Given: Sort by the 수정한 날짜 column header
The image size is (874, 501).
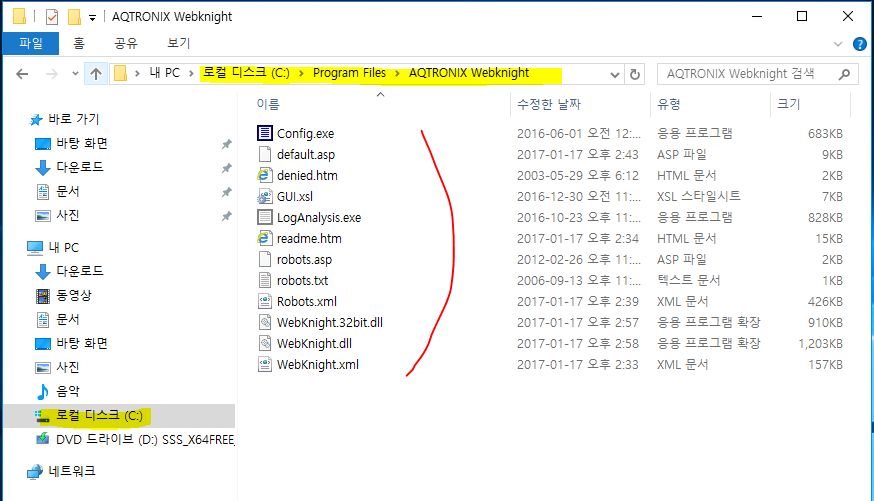Looking at the screenshot, I should (x=549, y=104).
